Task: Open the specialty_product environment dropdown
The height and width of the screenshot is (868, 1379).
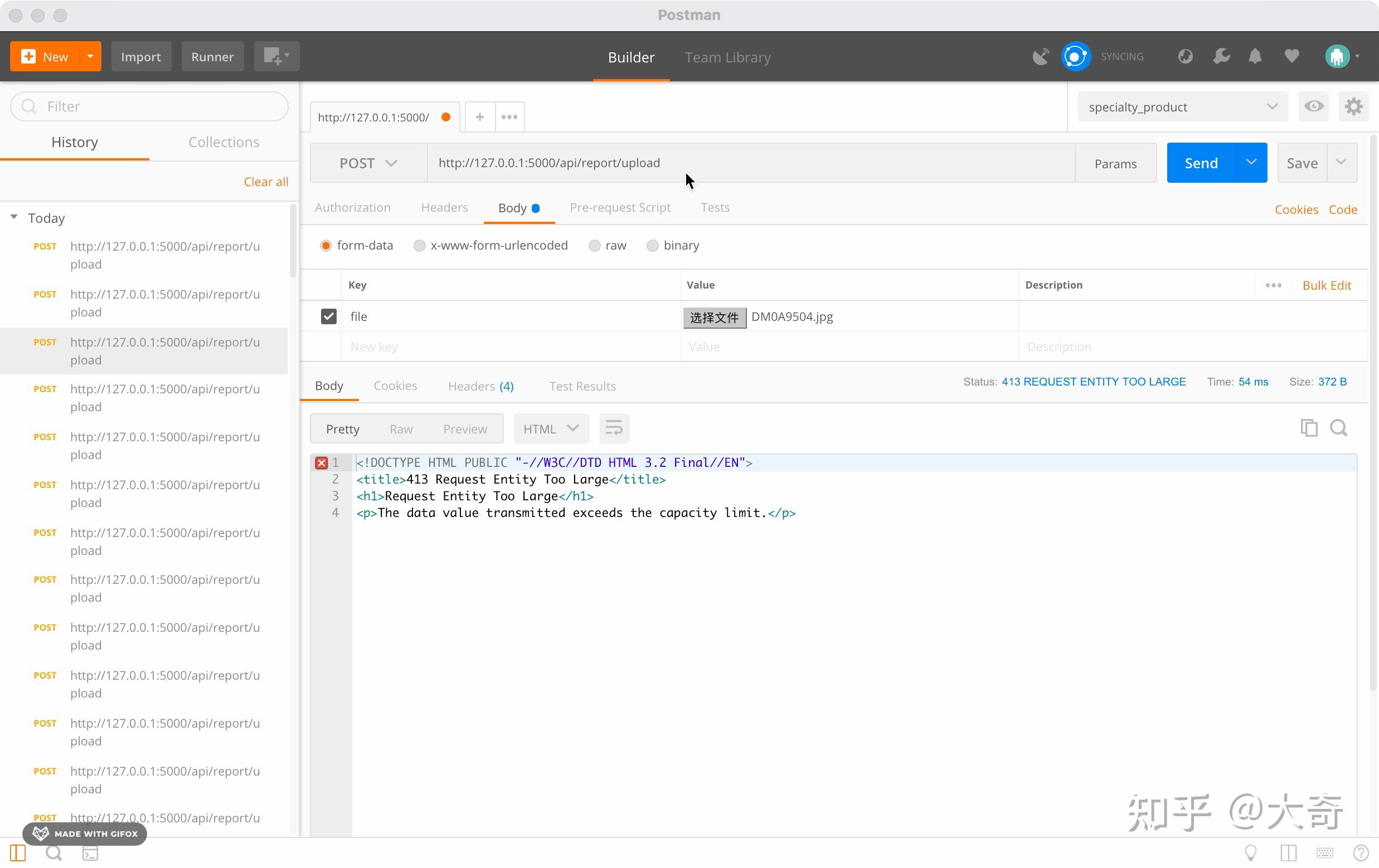Action: (1183, 106)
